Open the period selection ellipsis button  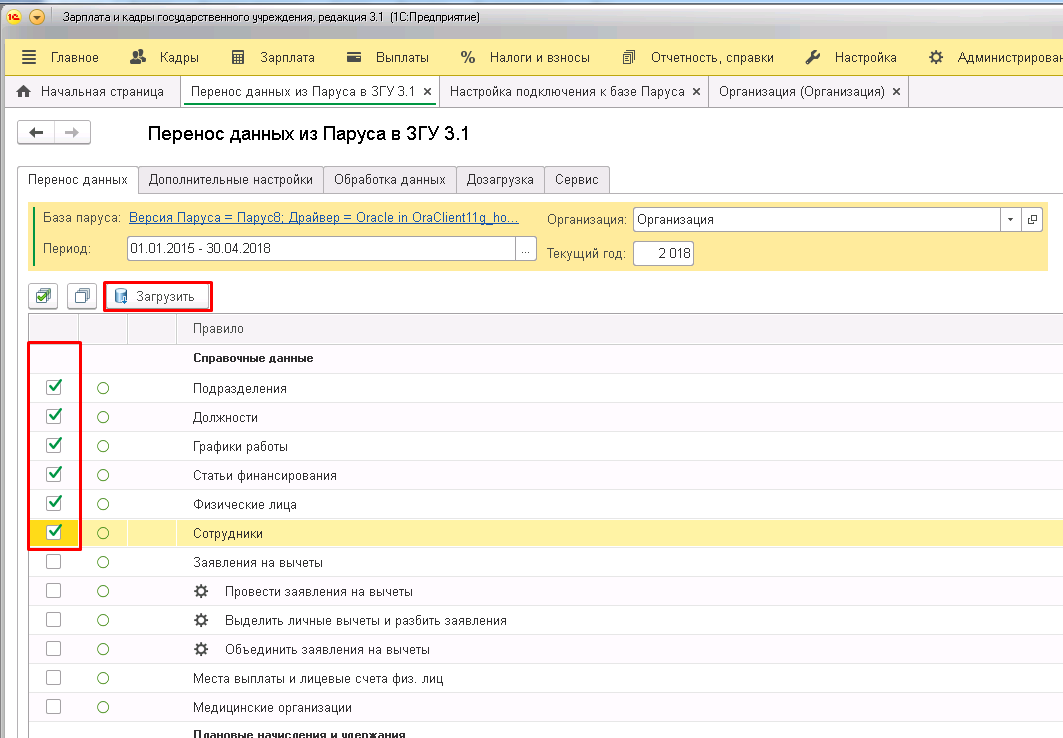click(526, 249)
